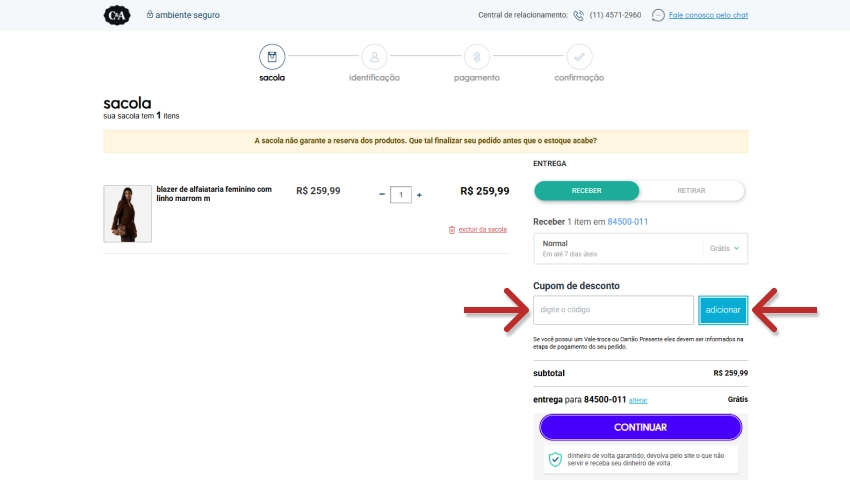850x480 pixels.
Task: Click the sacola step icon
Action: (x=272, y=56)
